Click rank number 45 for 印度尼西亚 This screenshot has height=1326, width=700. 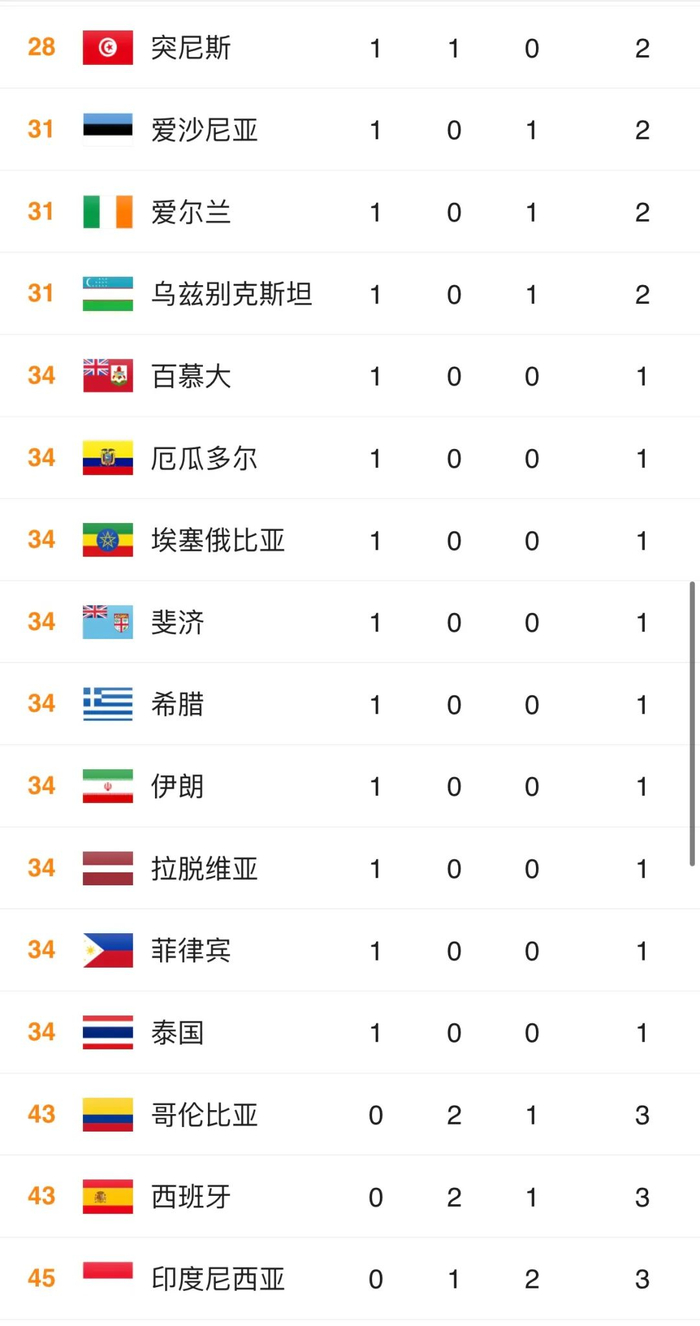click(x=41, y=1278)
